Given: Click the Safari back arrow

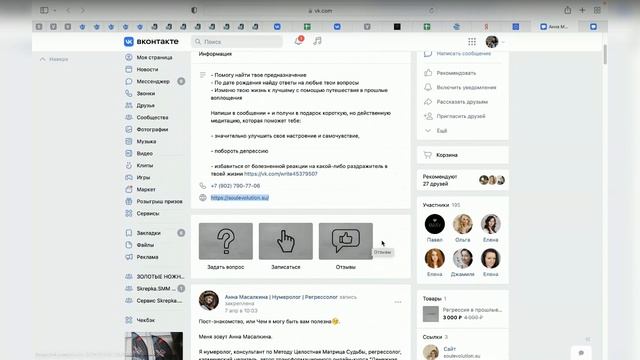Looking at the screenshot, I should [68, 10].
